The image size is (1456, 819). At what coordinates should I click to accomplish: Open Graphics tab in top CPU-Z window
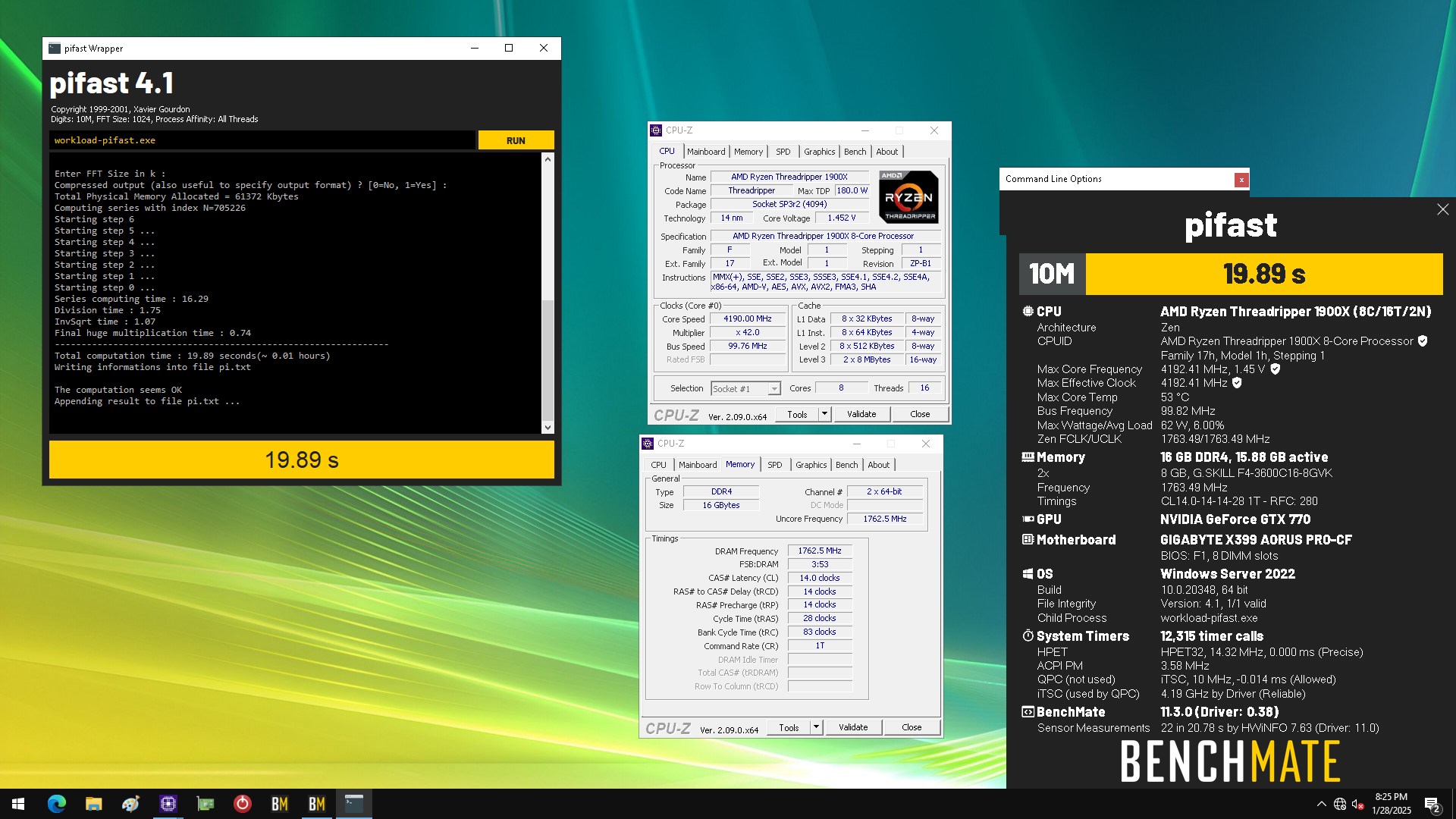820,152
